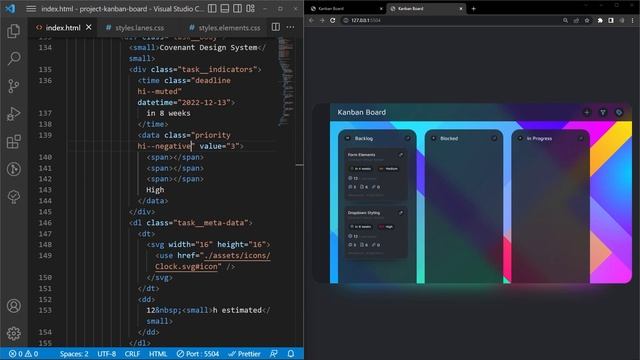Click the text 'Covenant Design System' in the editor

click(x=208, y=47)
